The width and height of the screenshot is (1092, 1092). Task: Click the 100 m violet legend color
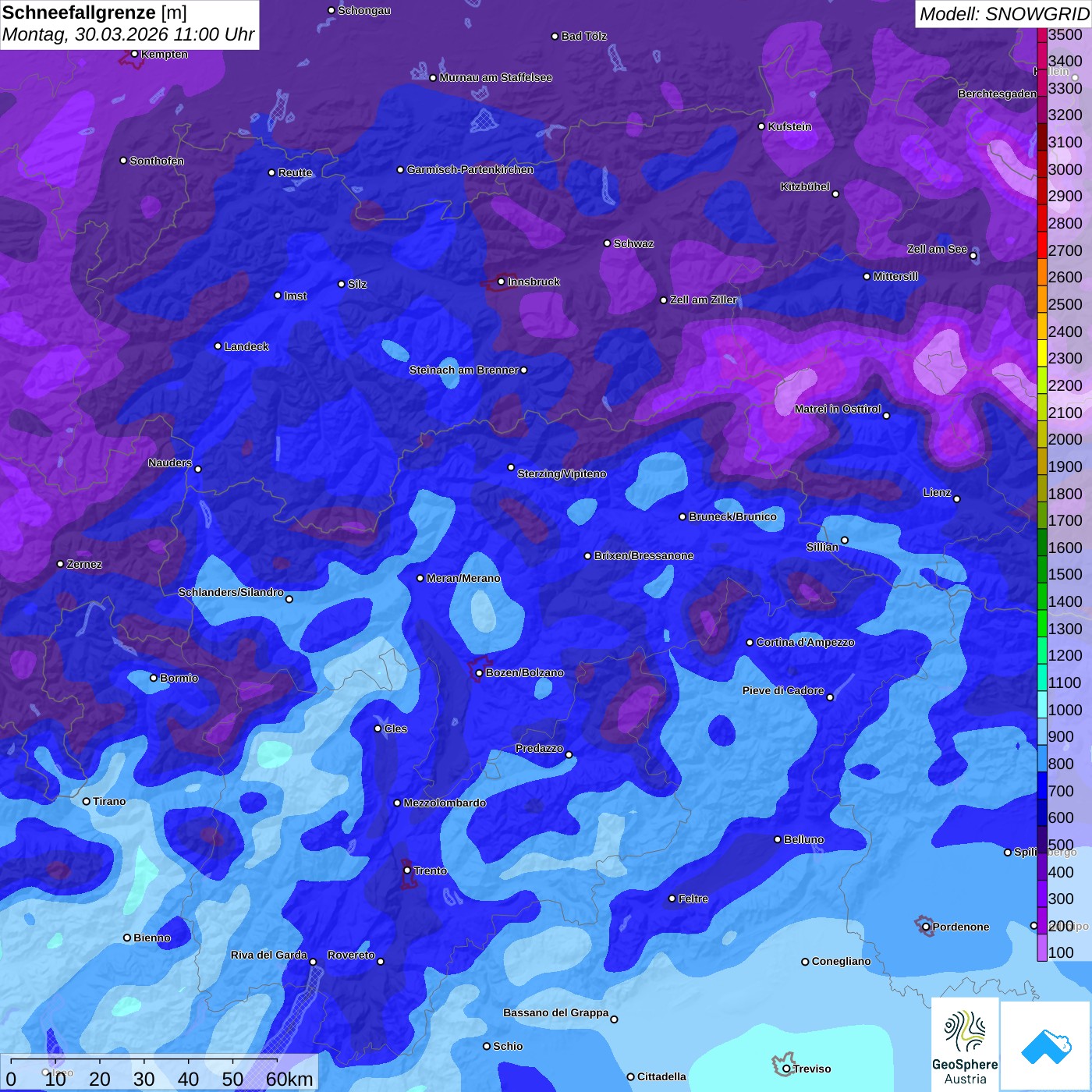coord(1041,948)
